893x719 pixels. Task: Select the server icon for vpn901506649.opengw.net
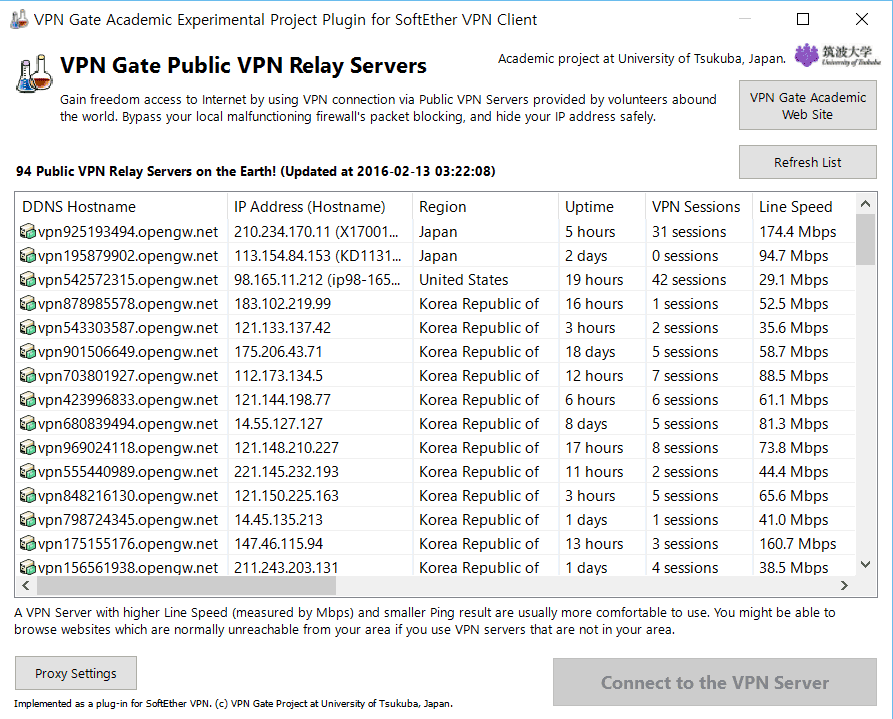point(28,352)
